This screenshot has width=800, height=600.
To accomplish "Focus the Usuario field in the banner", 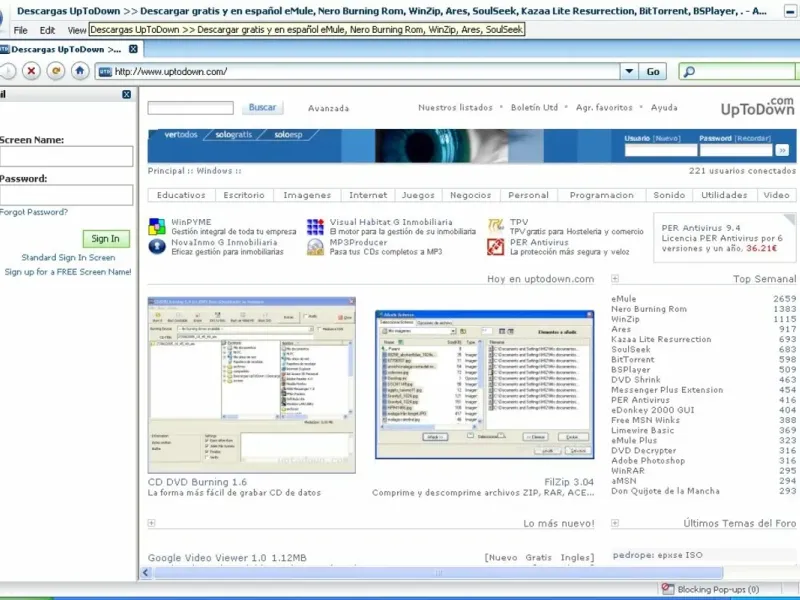I will pyautogui.click(x=661, y=150).
